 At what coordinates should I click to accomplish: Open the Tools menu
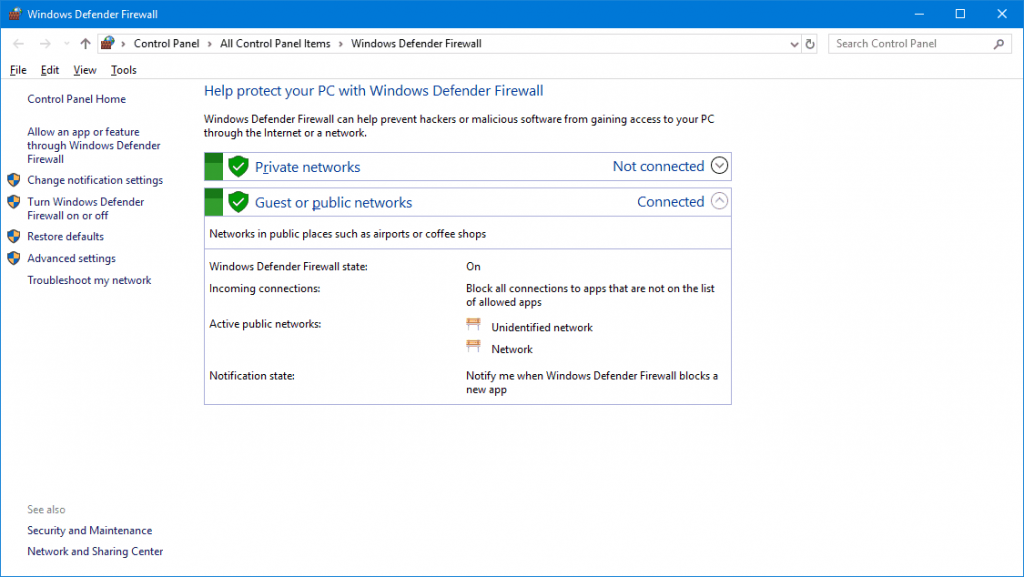click(x=124, y=70)
